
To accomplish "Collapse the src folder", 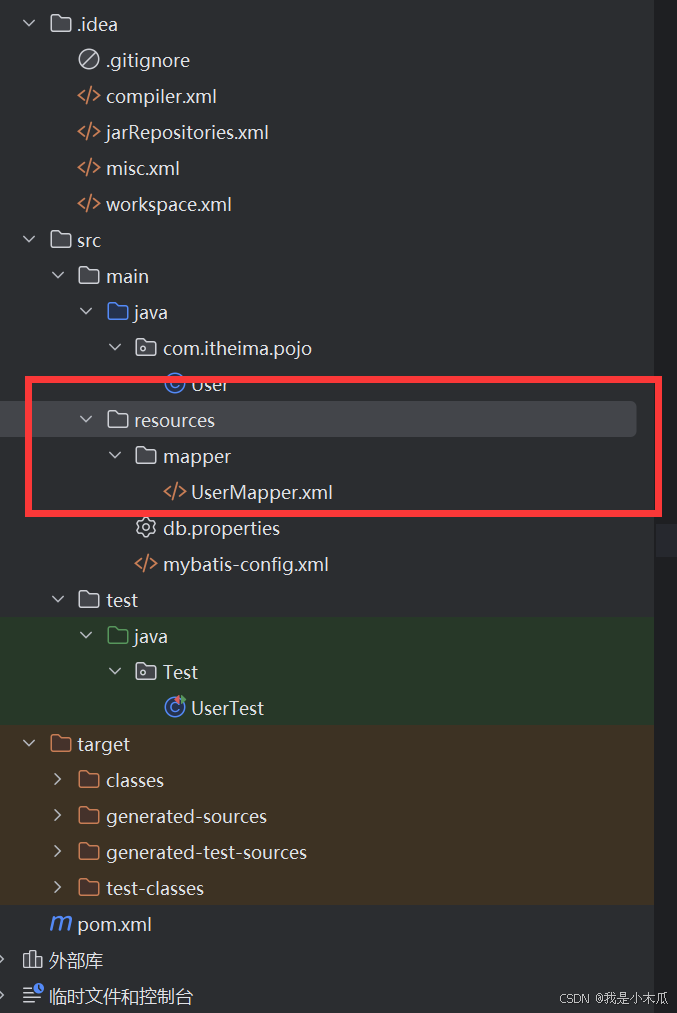I will coord(29,239).
